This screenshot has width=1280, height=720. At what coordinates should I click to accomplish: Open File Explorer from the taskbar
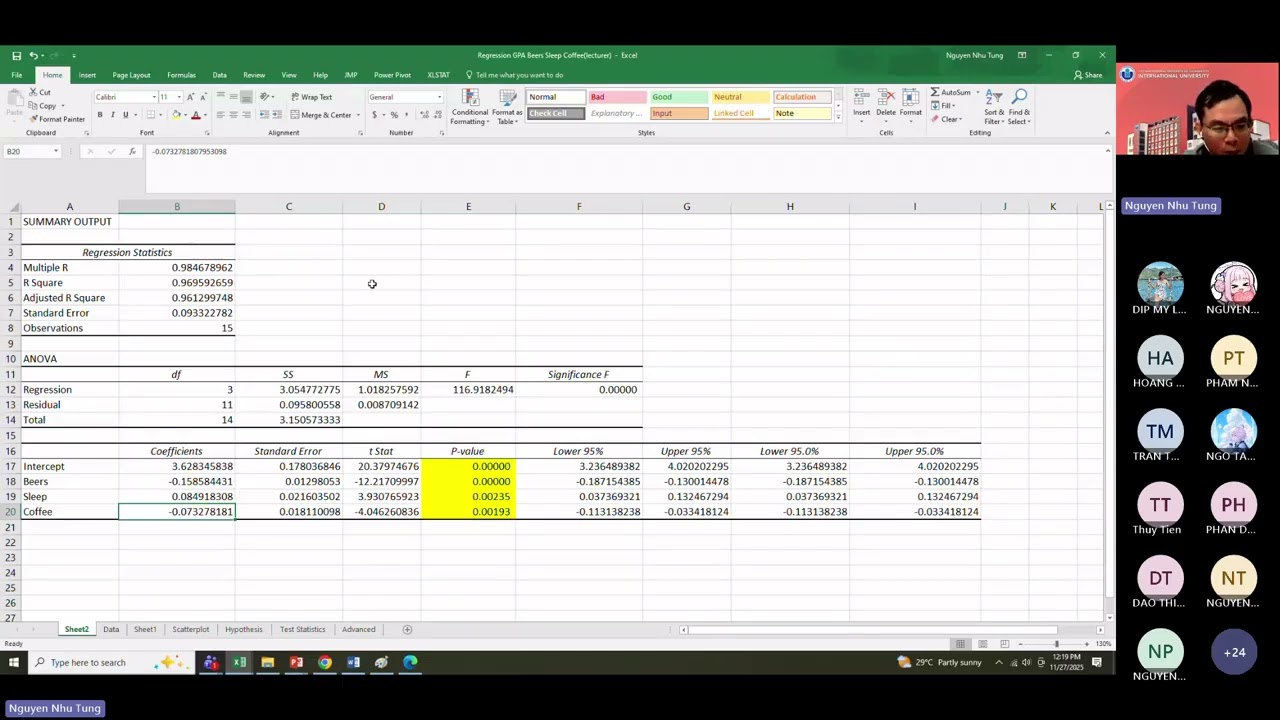coord(268,662)
